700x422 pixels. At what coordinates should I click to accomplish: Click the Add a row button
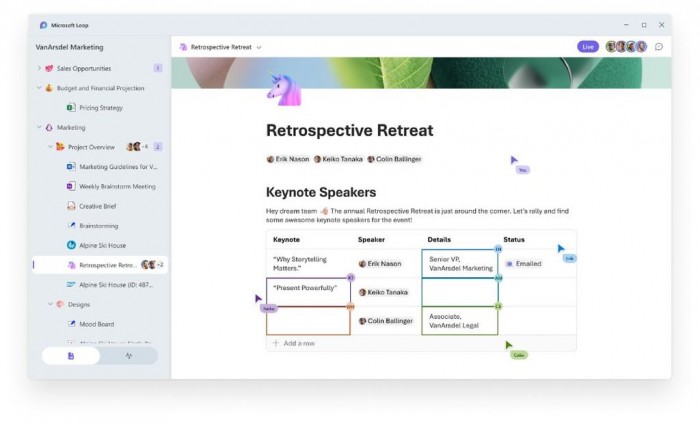click(x=294, y=343)
